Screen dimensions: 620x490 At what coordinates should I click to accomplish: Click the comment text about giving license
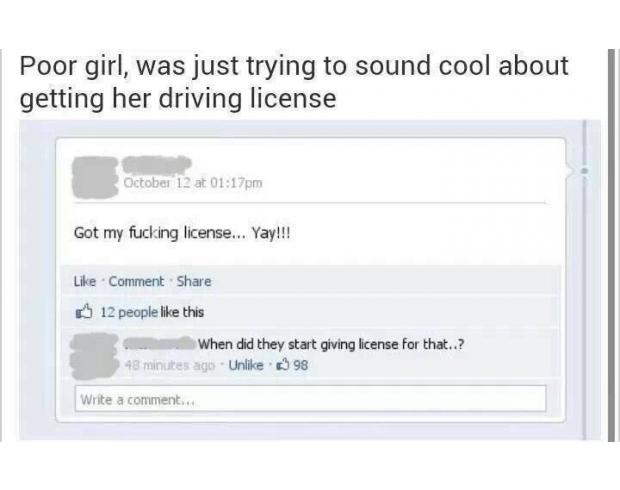(x=331, y=344)
